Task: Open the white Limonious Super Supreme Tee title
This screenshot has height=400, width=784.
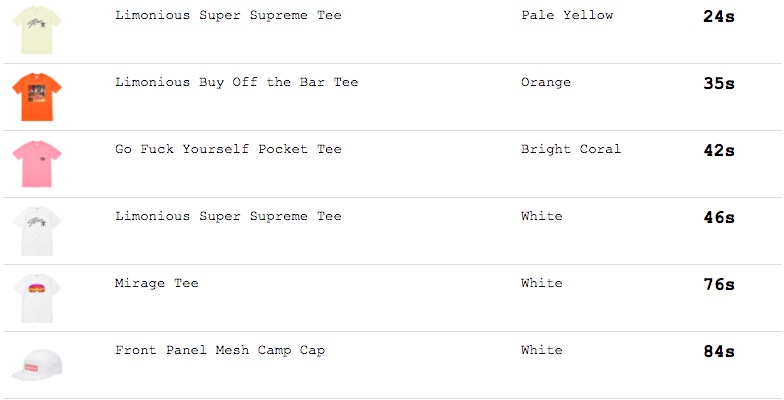Action: pyautogui.click(x=228, y=216)
